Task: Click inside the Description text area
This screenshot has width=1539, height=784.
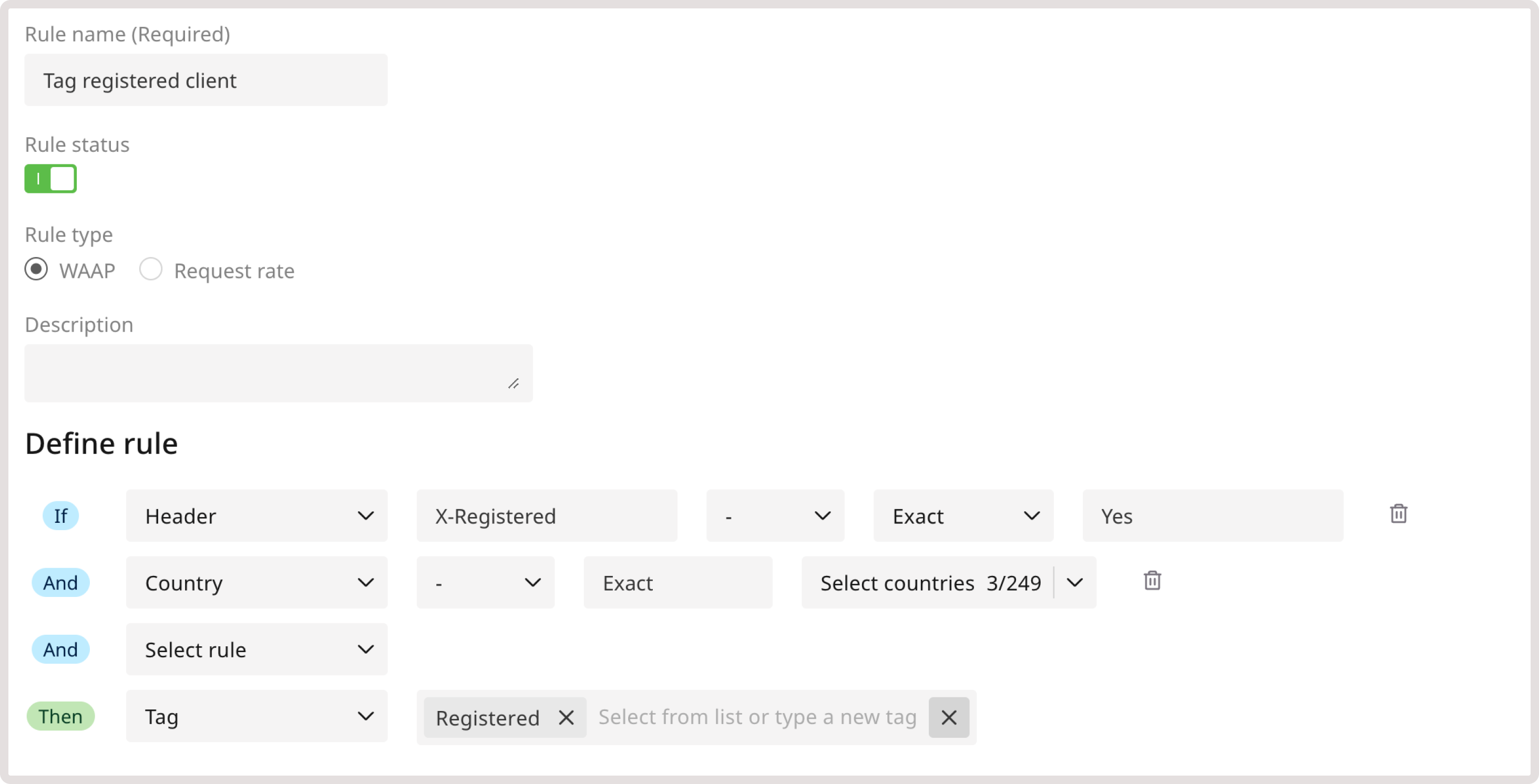Action: click(279, 373)
